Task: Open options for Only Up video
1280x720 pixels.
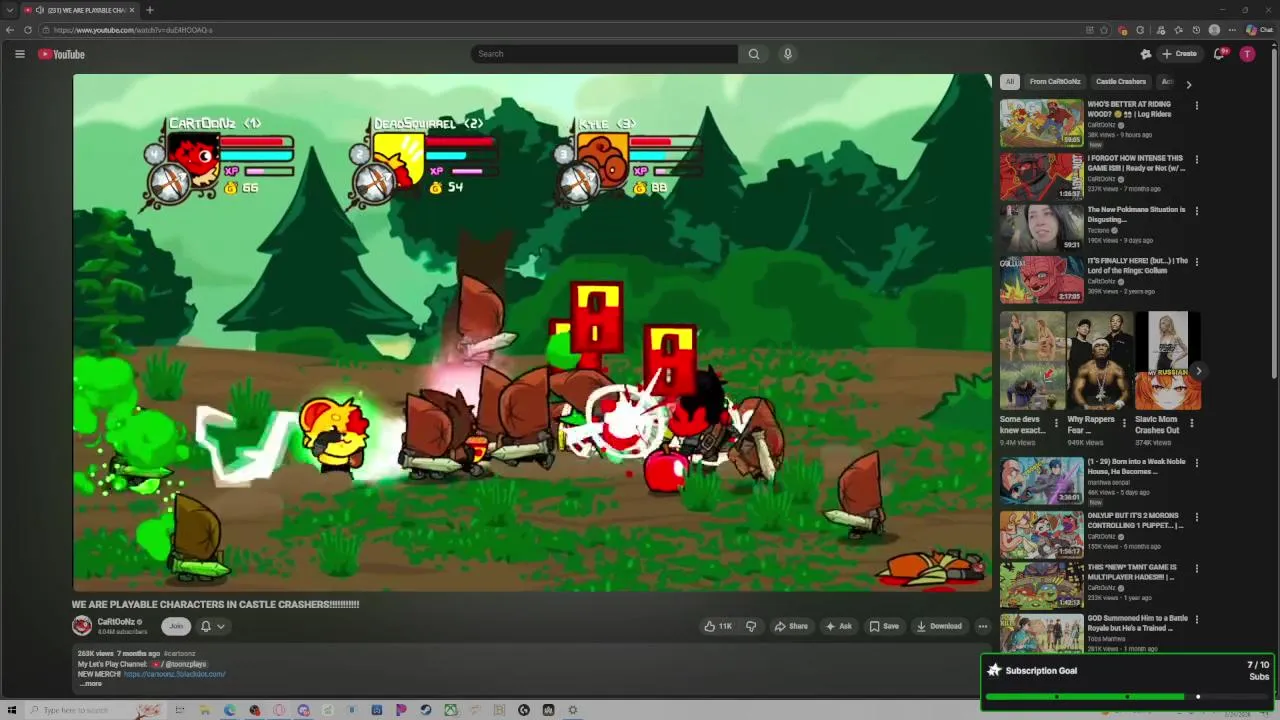Action: point(1196,518)
